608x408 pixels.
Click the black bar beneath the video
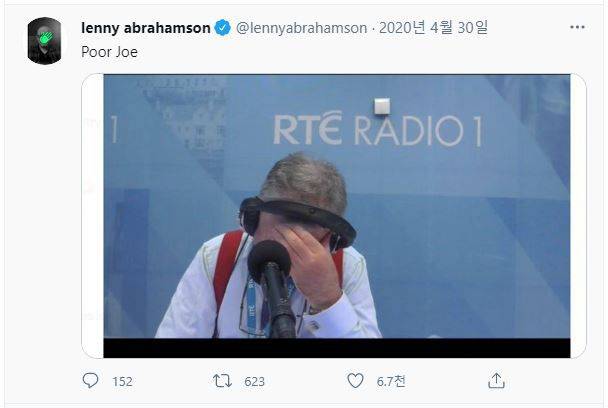(x=337, y=348)
